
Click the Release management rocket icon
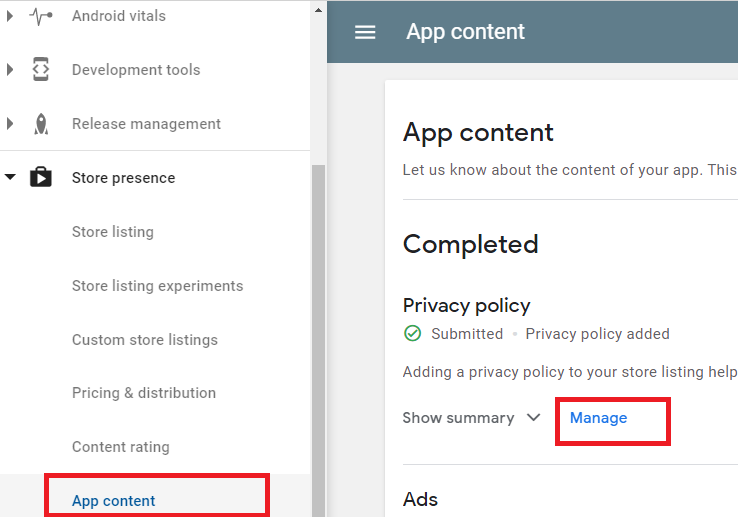tap(41, 124)
